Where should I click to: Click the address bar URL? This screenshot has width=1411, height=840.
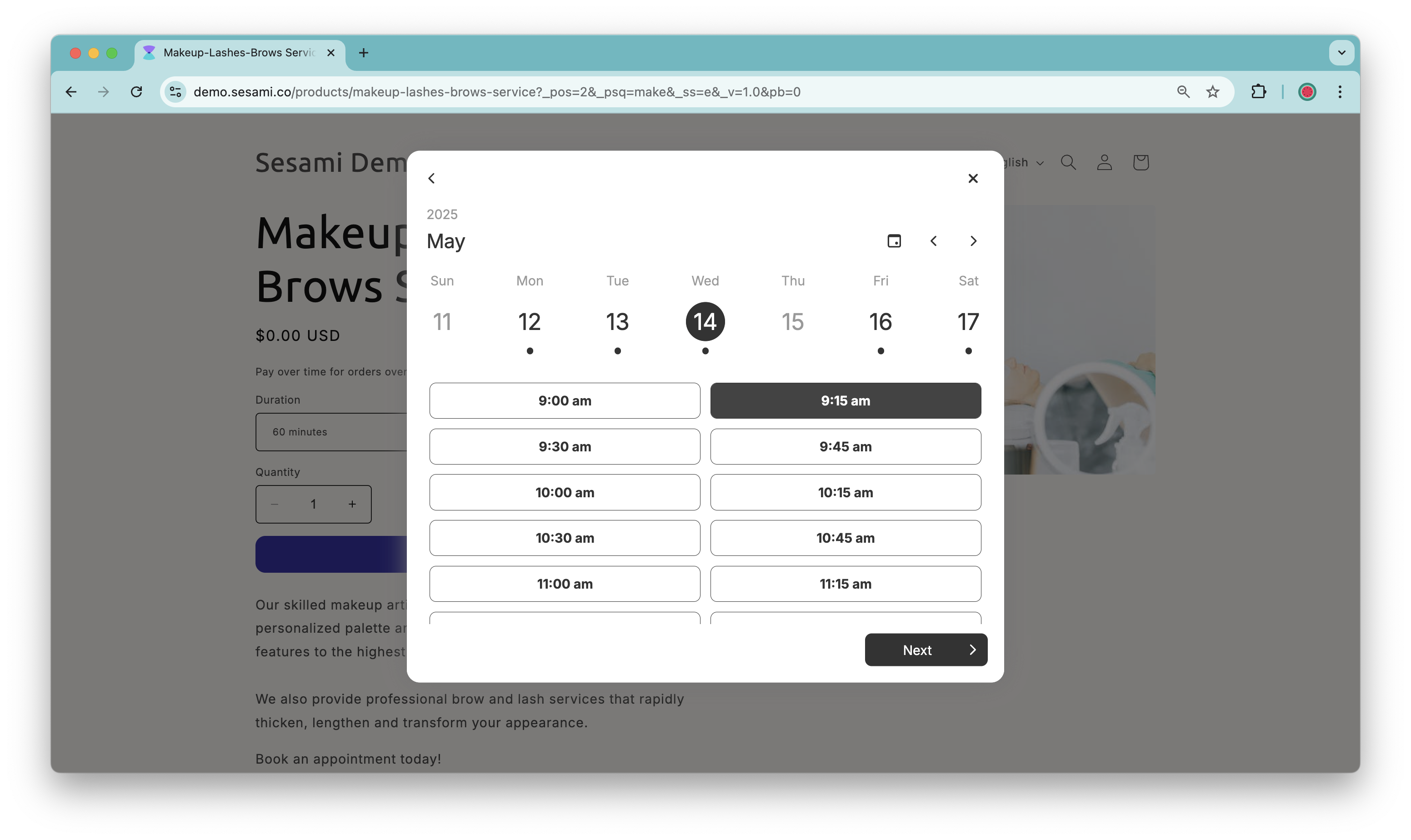coord(496,92)
